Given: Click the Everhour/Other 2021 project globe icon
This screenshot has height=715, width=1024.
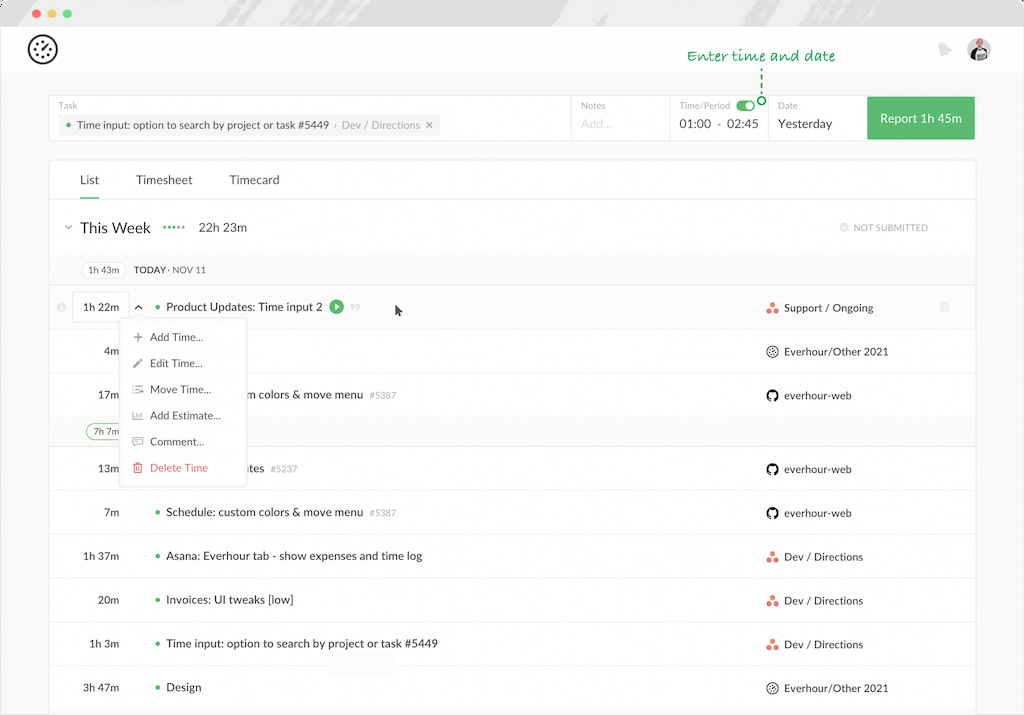Looking at the screenshot, I should [x=771, y=351].
